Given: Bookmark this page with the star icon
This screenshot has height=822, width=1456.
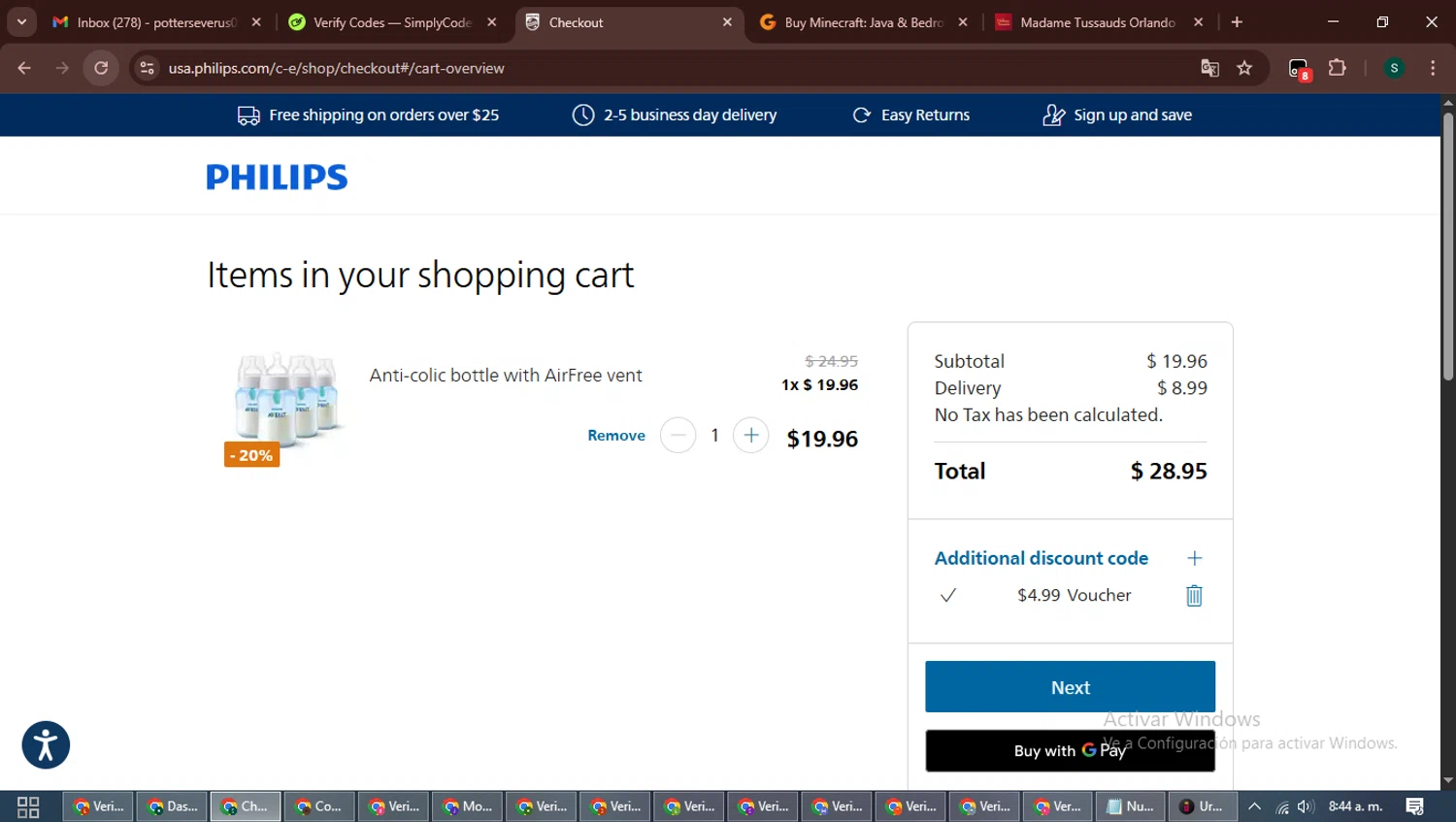Looking at the screenshot, I should pyautogui.click(x=1244, y=68).
